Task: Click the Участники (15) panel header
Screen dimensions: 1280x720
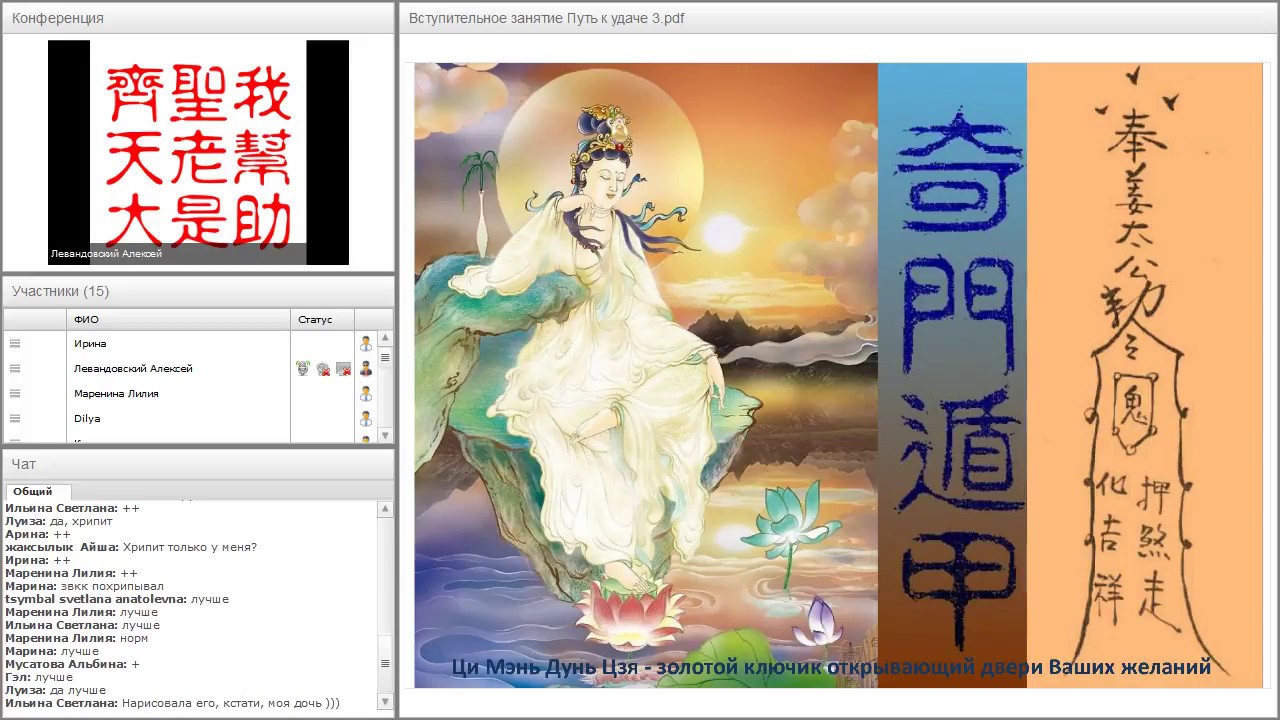Action: pyautogui.click(x=198, y=291)
